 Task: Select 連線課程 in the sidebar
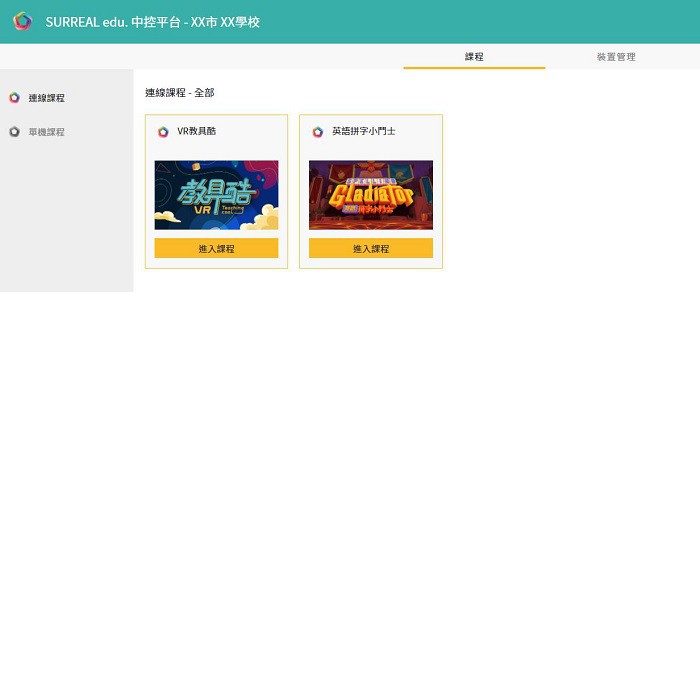click(47, 98)
